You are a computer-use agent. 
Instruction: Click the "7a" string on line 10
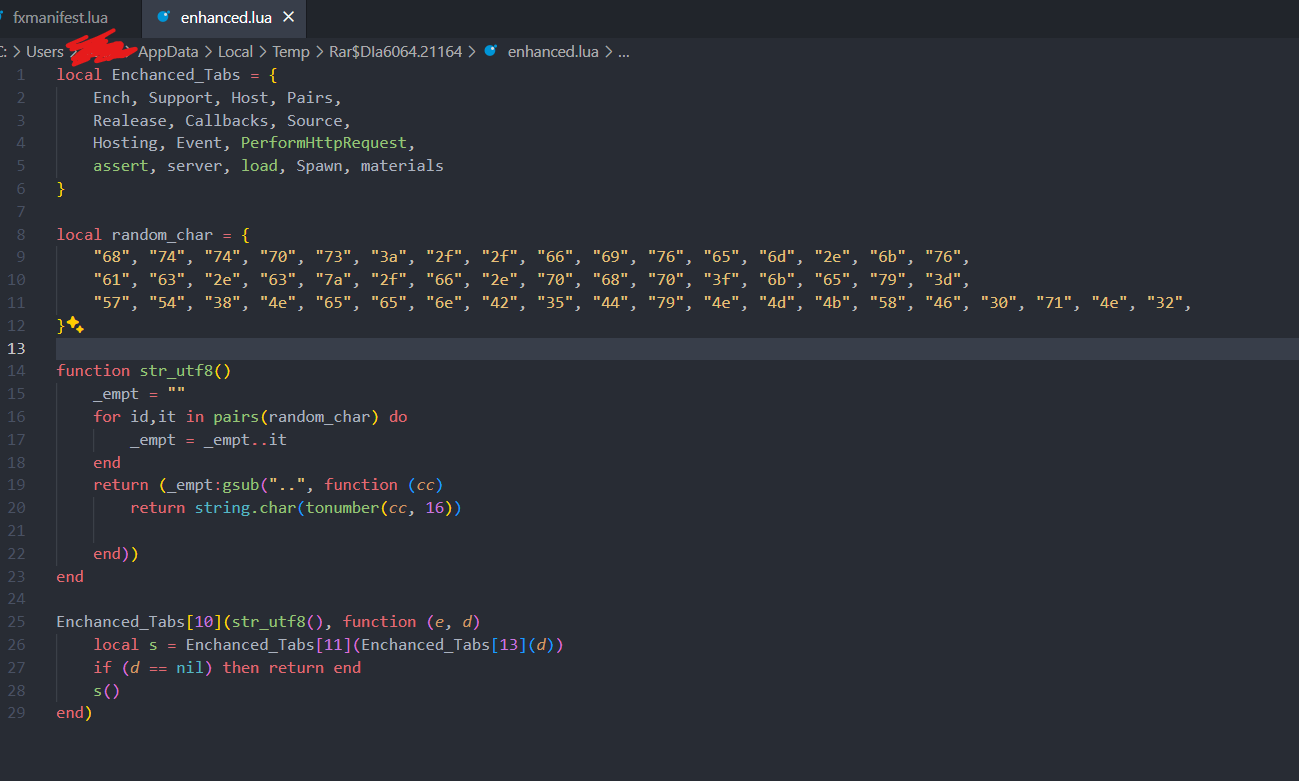(333, 280)
